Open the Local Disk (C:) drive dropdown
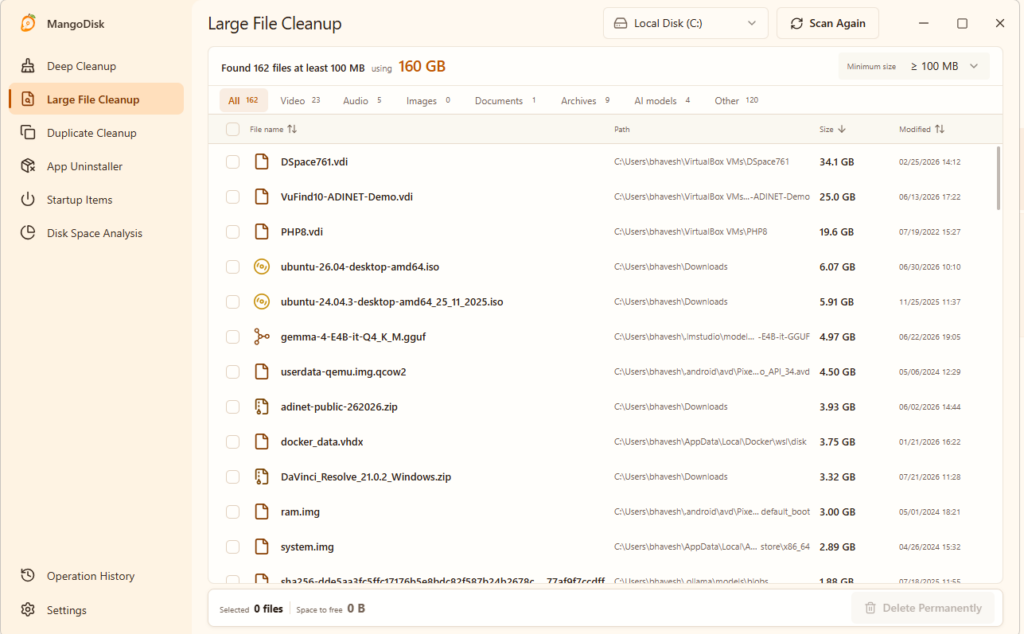Screen dimensions: 1024x634 click(x=685, y=23)
